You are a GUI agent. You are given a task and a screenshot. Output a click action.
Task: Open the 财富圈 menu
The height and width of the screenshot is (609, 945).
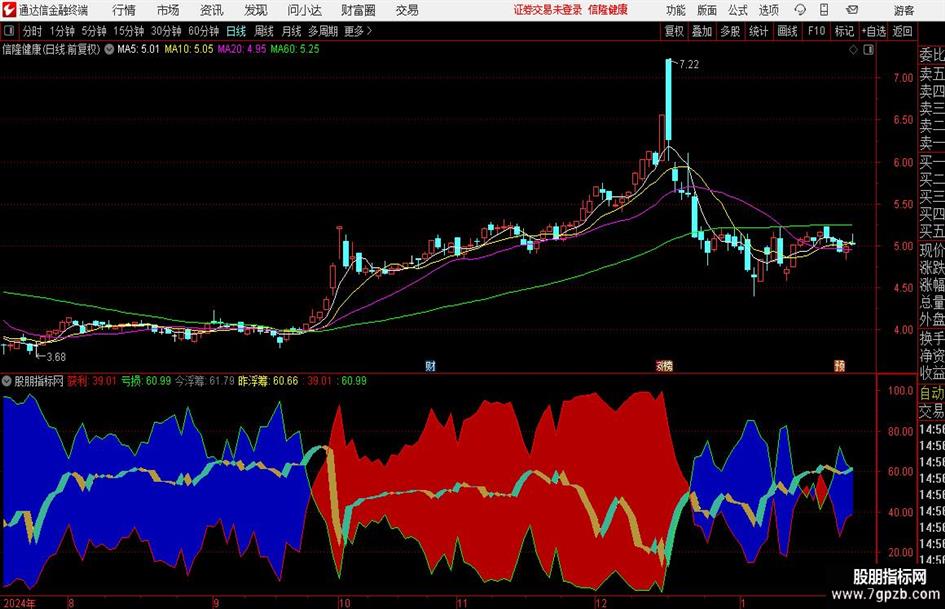(x=358, y=10)
